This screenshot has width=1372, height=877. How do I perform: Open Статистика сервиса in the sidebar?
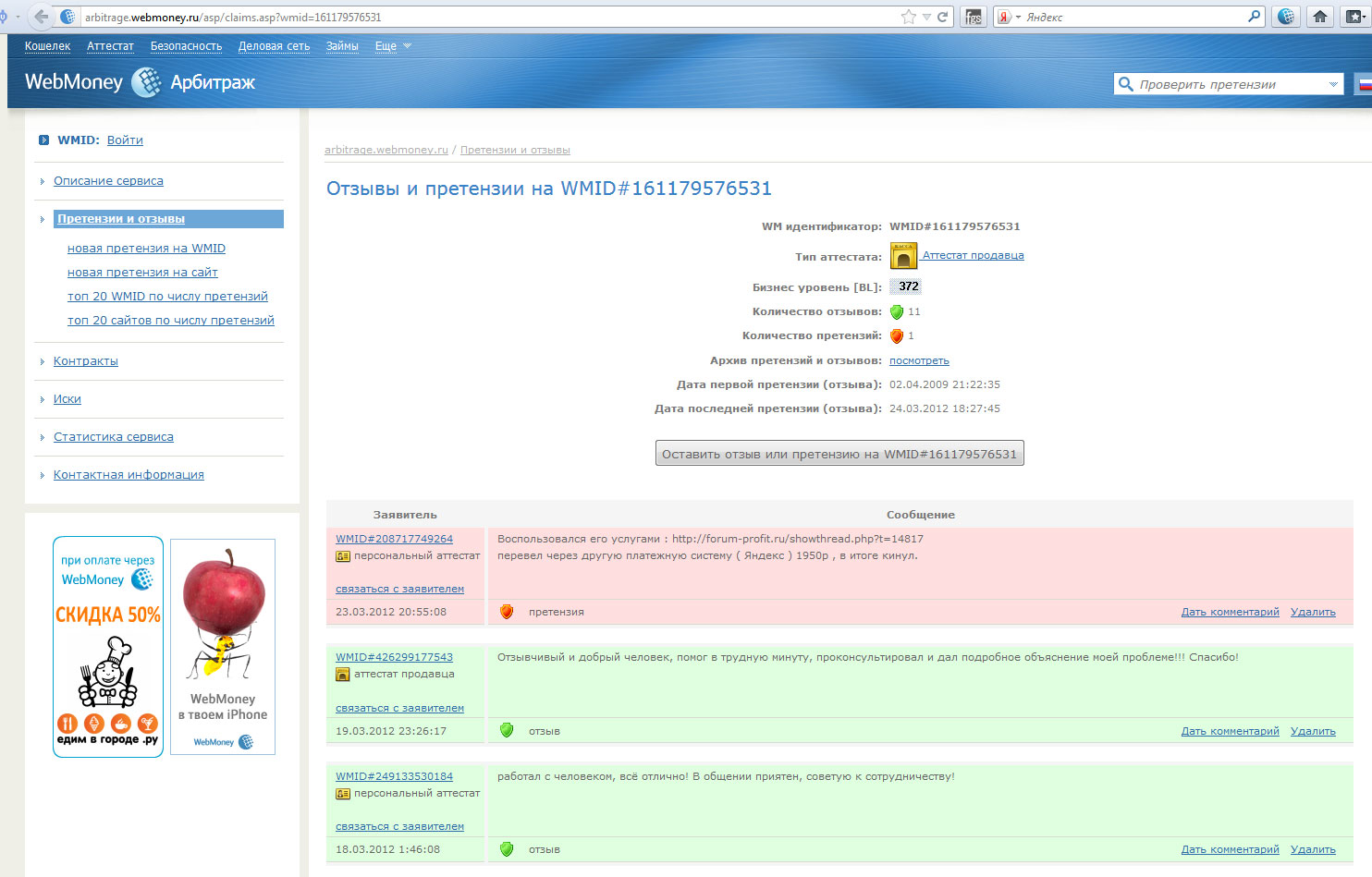coord(114,437)
